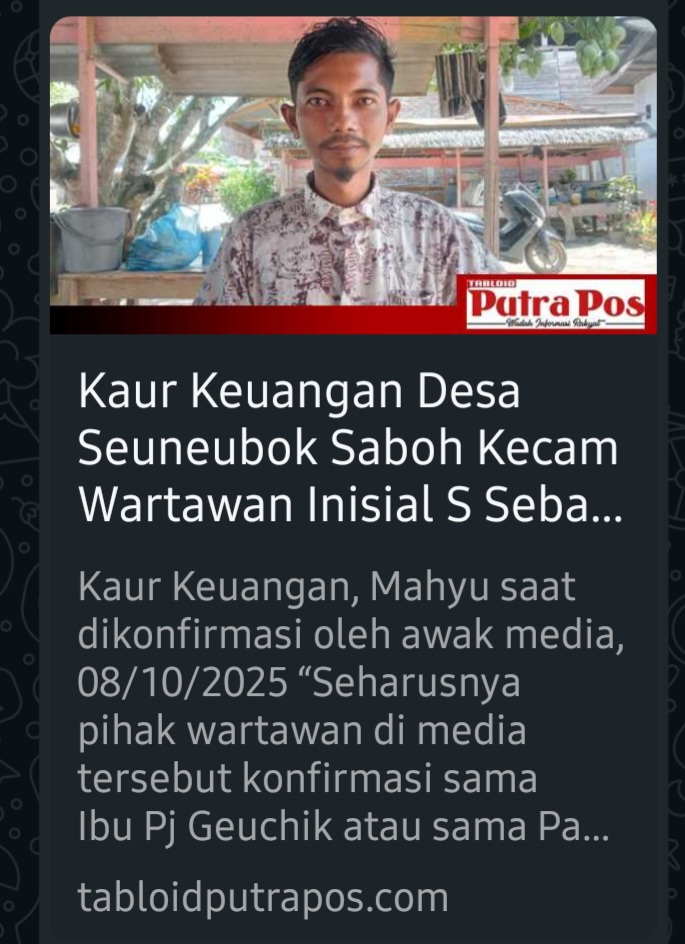
Task: Tap the Kaur Keuangan Desa headline title
Action: point(349,448)
